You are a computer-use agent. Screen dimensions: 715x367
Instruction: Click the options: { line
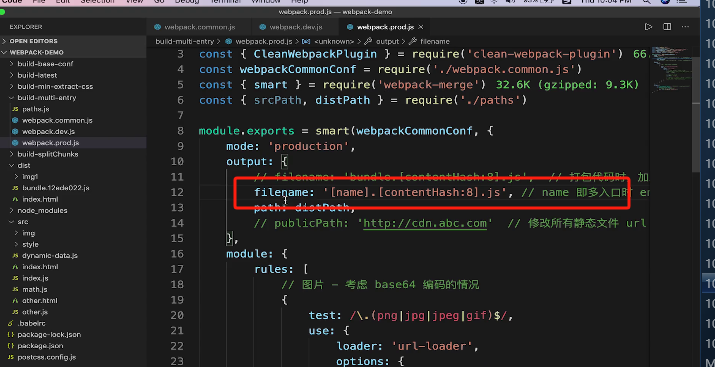coord(370,362)
